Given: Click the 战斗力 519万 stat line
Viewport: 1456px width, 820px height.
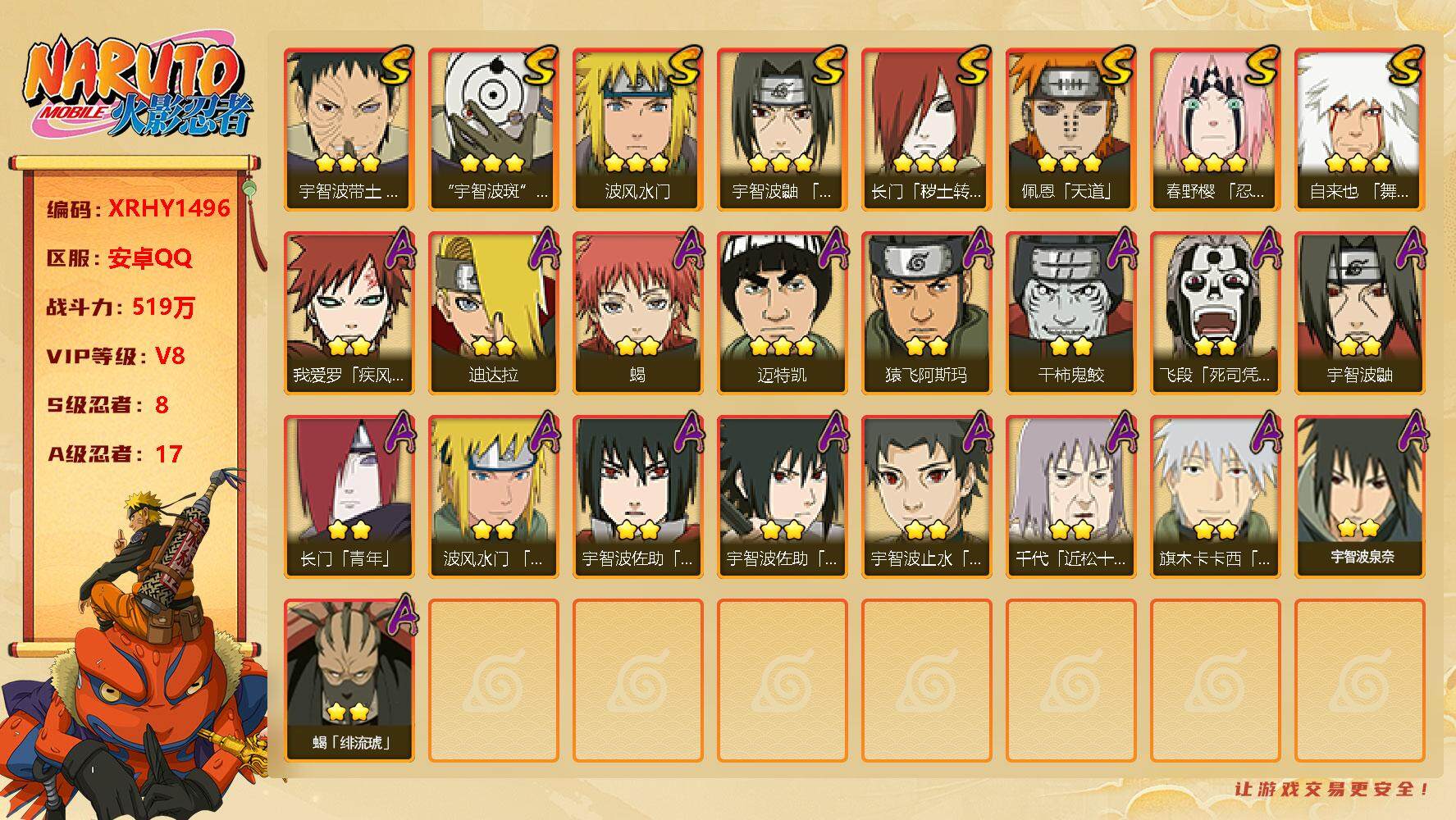Looking at the screenshot, I should [121, 307].
